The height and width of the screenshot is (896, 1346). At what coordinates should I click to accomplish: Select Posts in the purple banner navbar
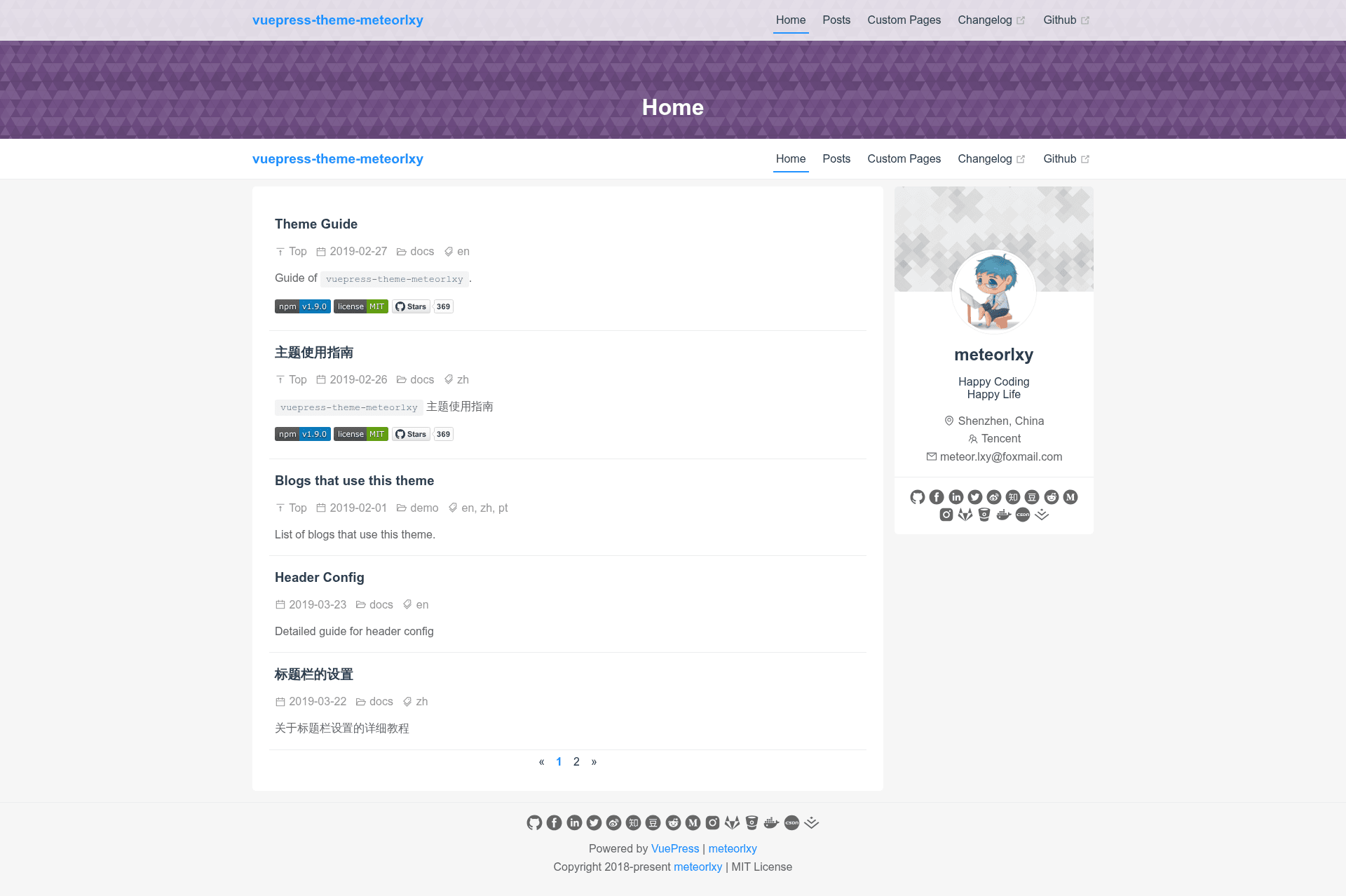(836, 20)
